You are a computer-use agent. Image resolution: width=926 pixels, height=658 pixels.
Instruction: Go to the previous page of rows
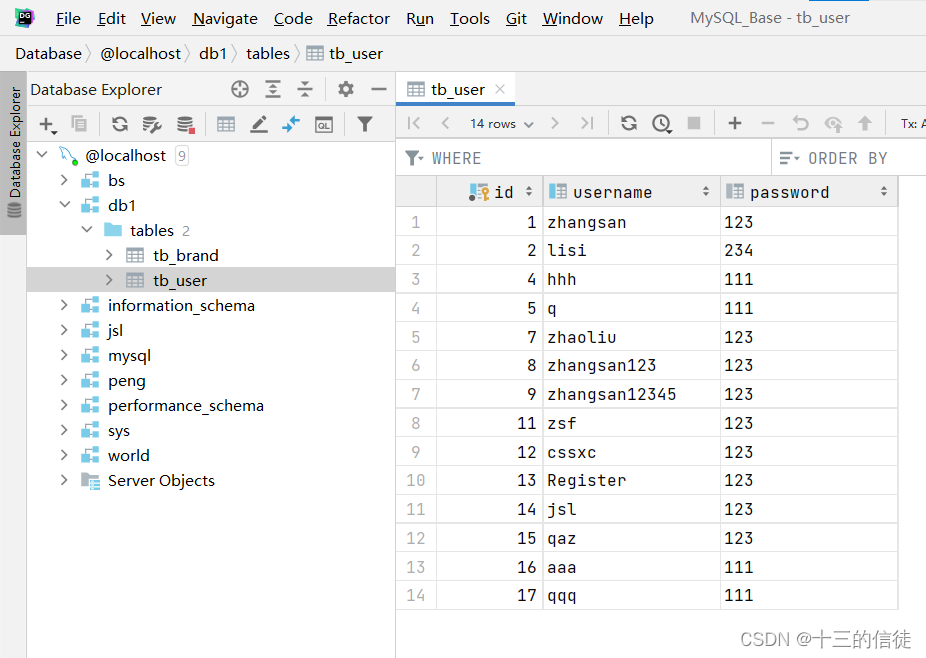pos(445,123)
